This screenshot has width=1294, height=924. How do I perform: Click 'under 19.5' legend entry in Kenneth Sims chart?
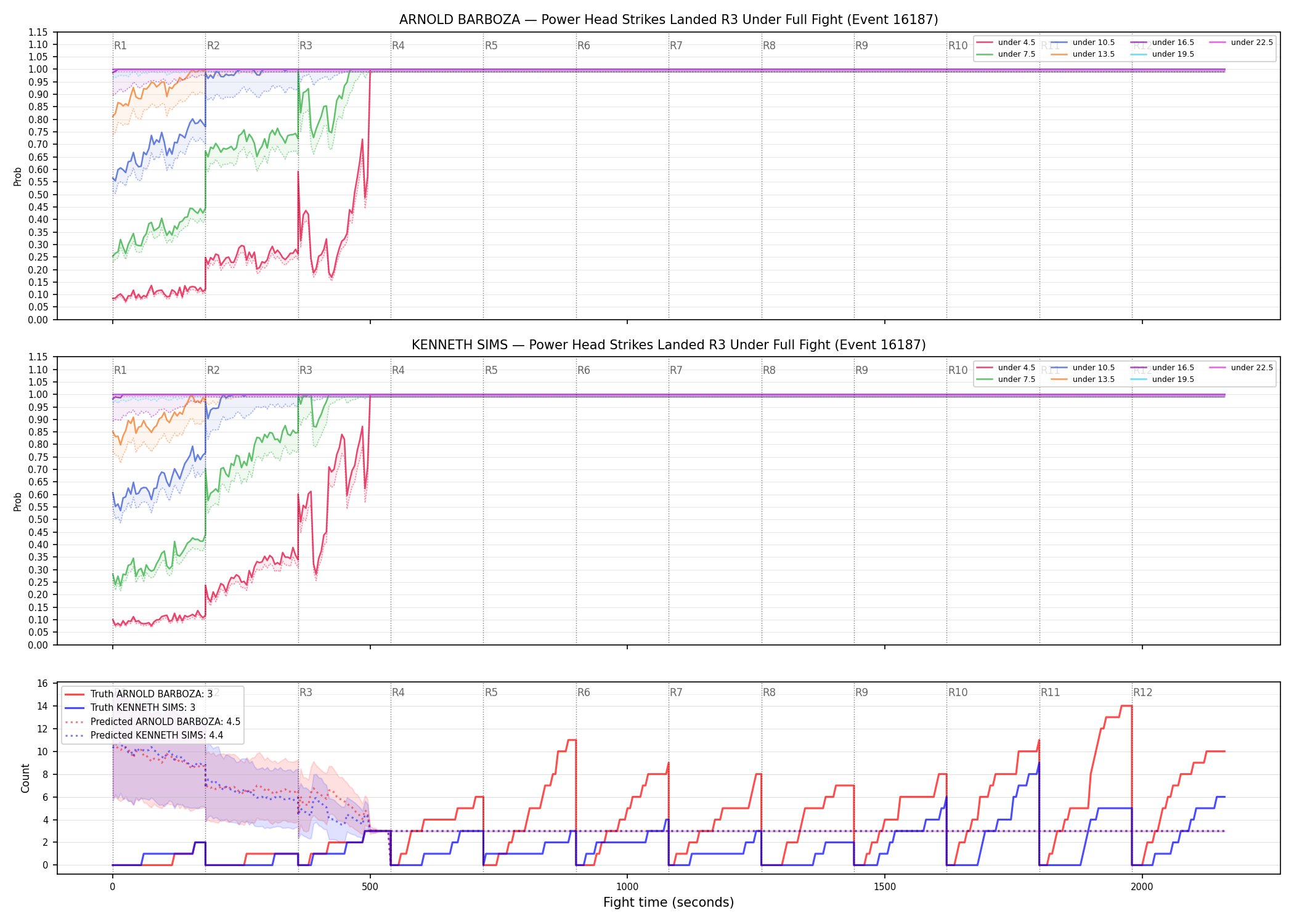click(x=1163, y=379)
